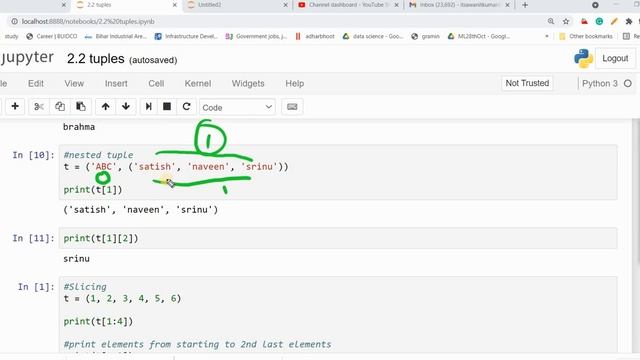Viewport: 640px width, 360px height.
Task: Cut the selected cells with the scissors icon
Action: [39, 107]
